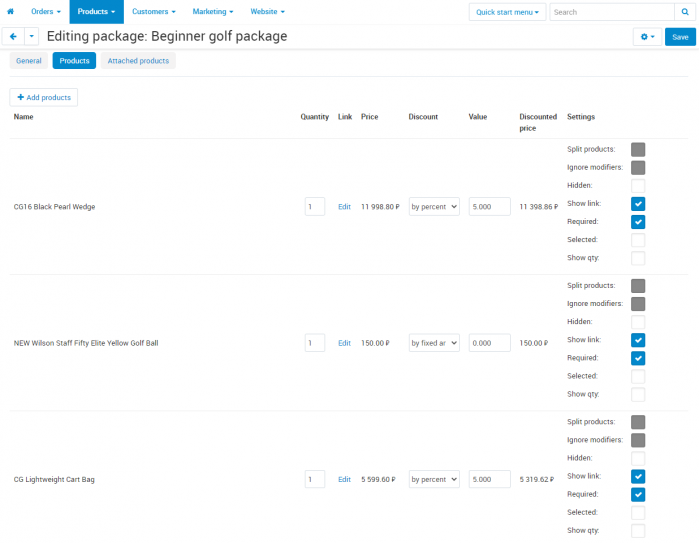Click product name CG16 Black Pearl Wedge
Image resolution: width=700 pixels, height=543 pixels.
54,207
